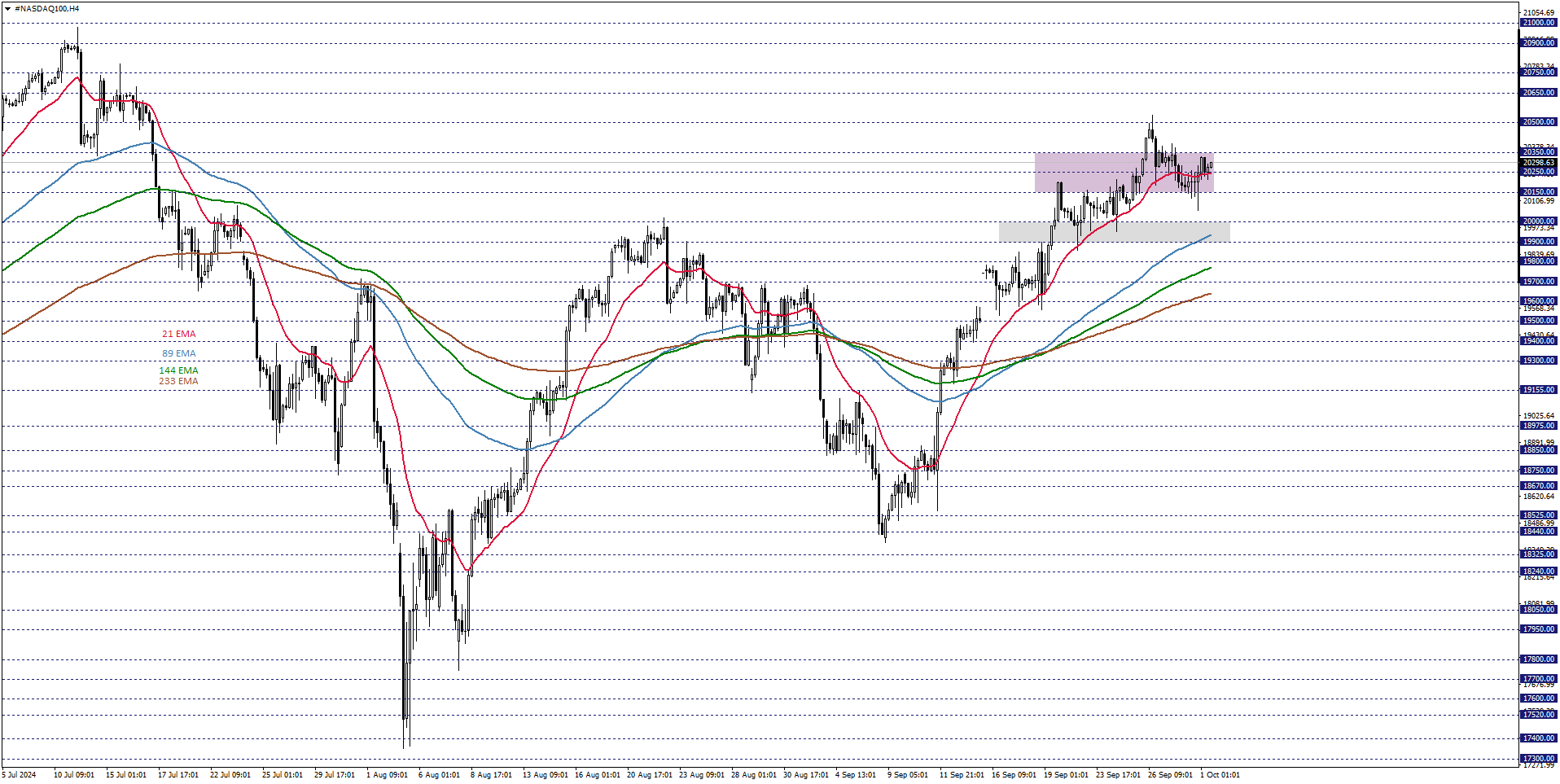
Task: Select the 89 EMA label
Action: coord(178,354)
